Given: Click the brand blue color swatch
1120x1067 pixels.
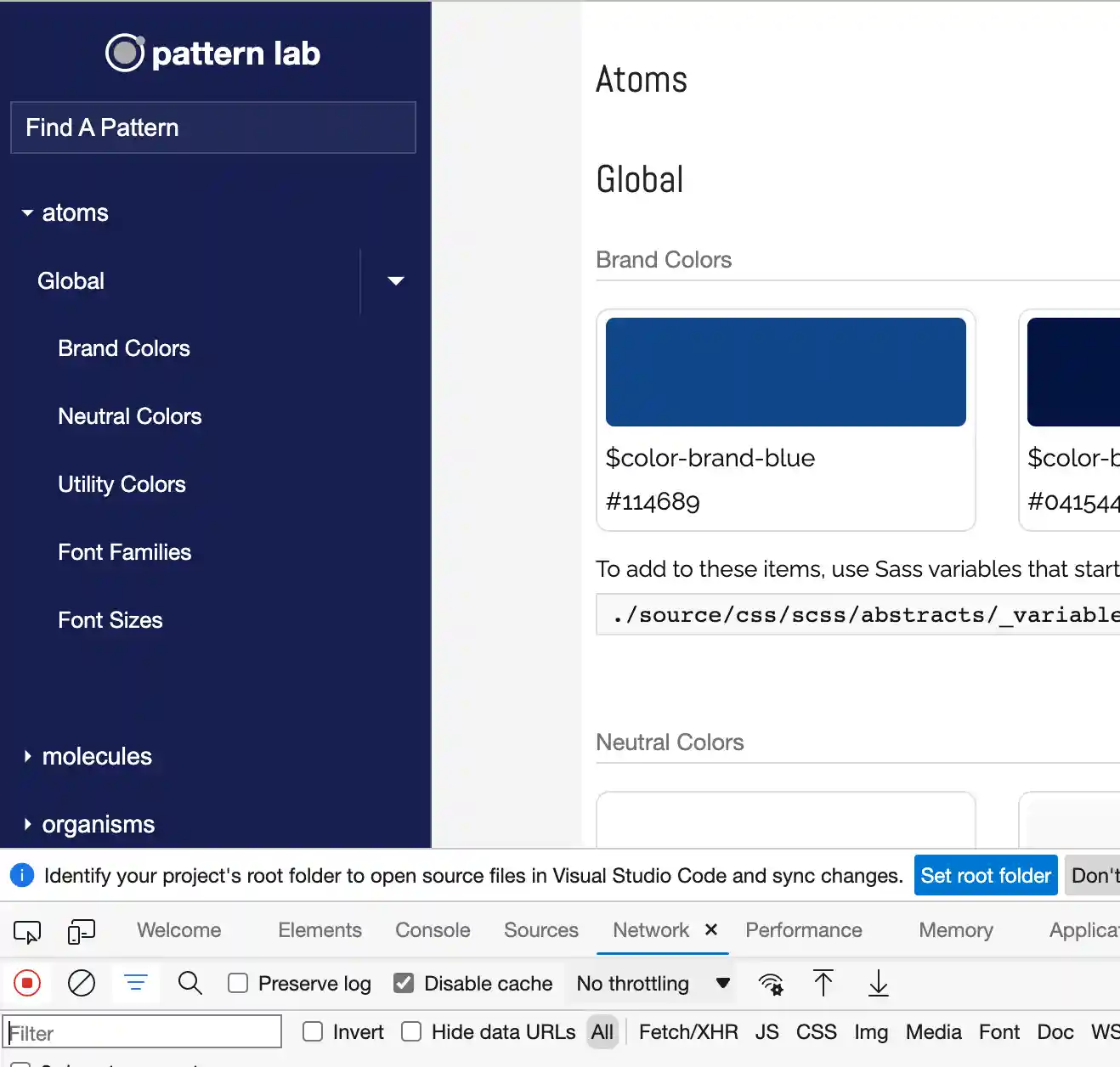Looking at the screenshot, I should pyautogui.click(x=785, y=372).
